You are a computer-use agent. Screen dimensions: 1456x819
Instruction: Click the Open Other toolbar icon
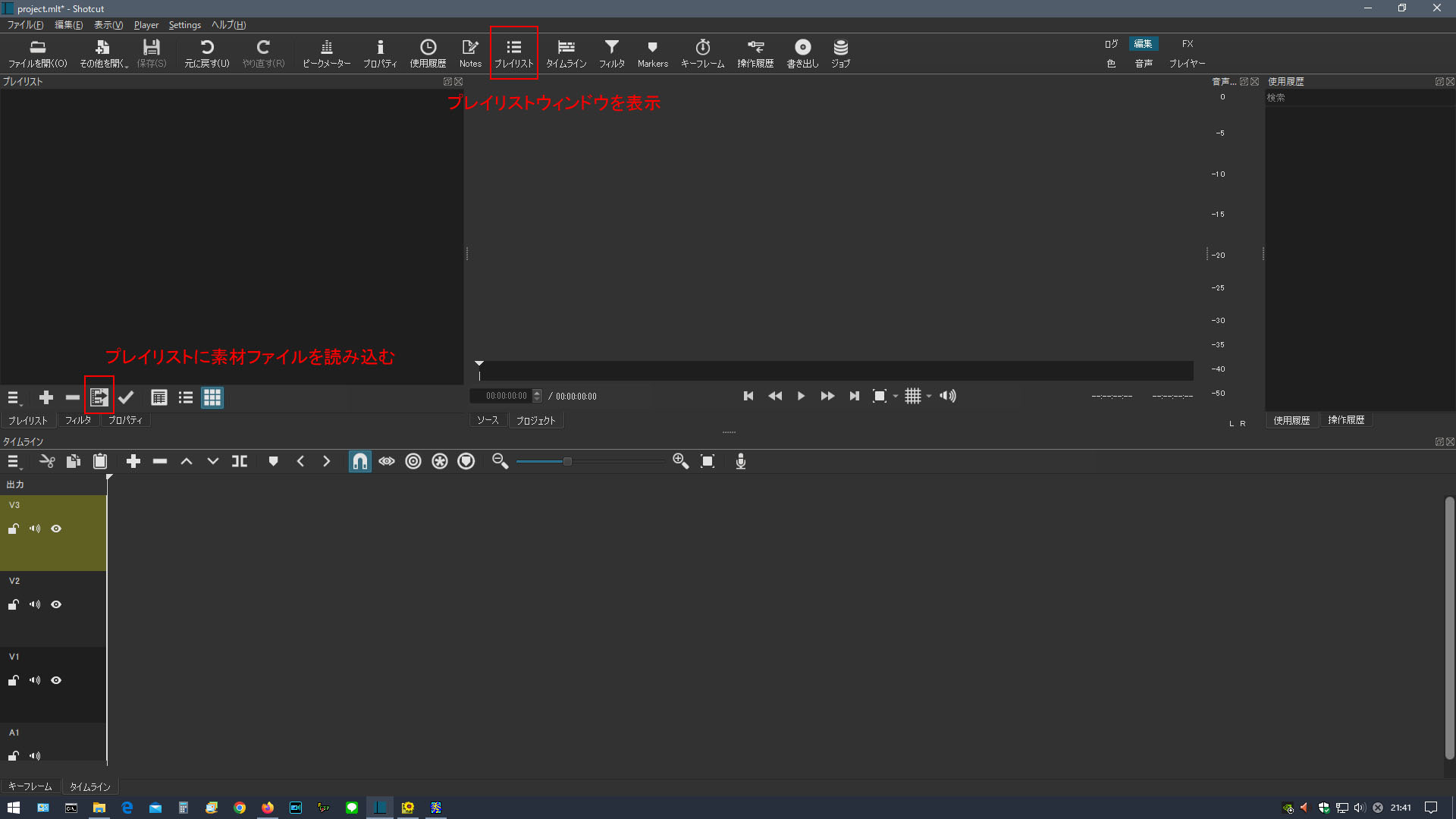pos(103,54)
